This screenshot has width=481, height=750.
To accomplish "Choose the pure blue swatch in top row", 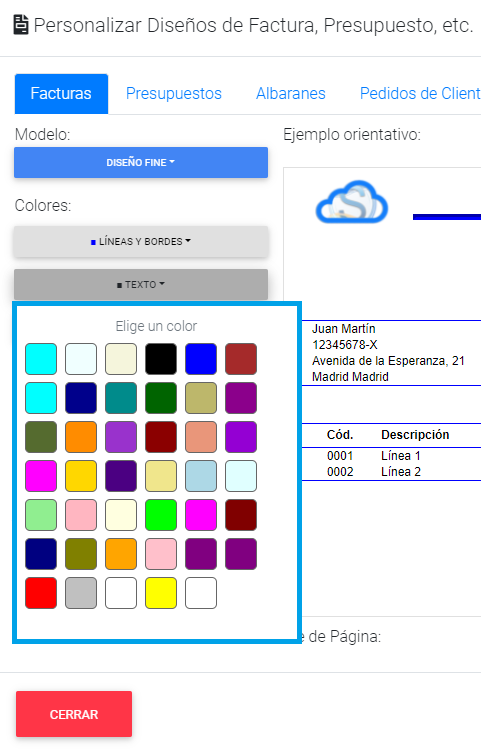I will [201, 359].
